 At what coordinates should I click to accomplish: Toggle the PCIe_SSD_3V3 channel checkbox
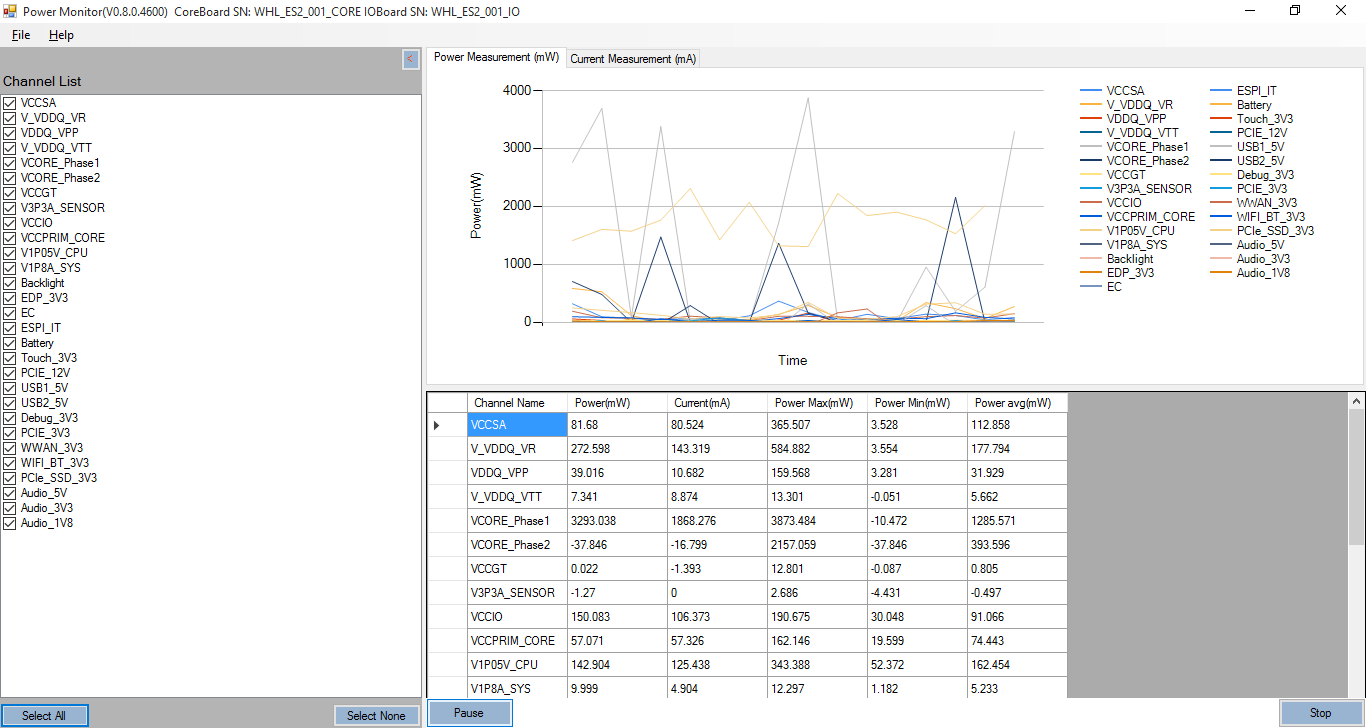(10, 478)
